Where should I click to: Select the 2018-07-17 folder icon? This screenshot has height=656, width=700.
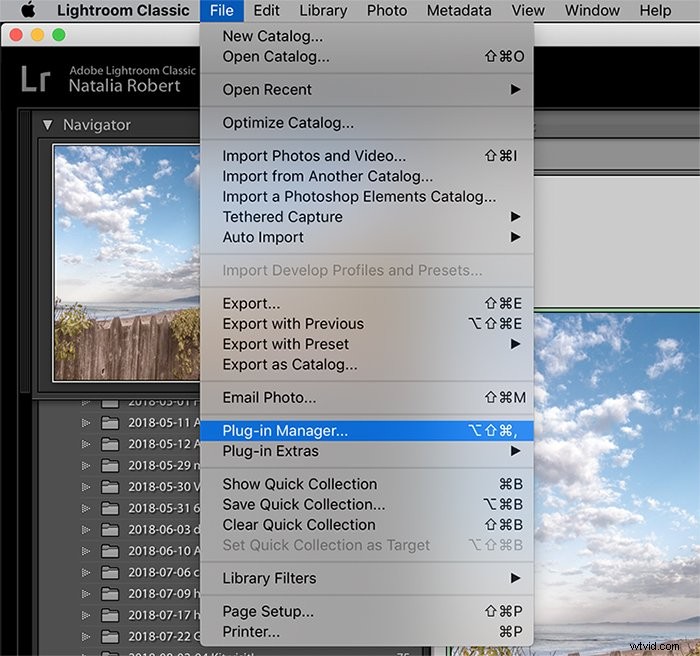click(110, 615)
